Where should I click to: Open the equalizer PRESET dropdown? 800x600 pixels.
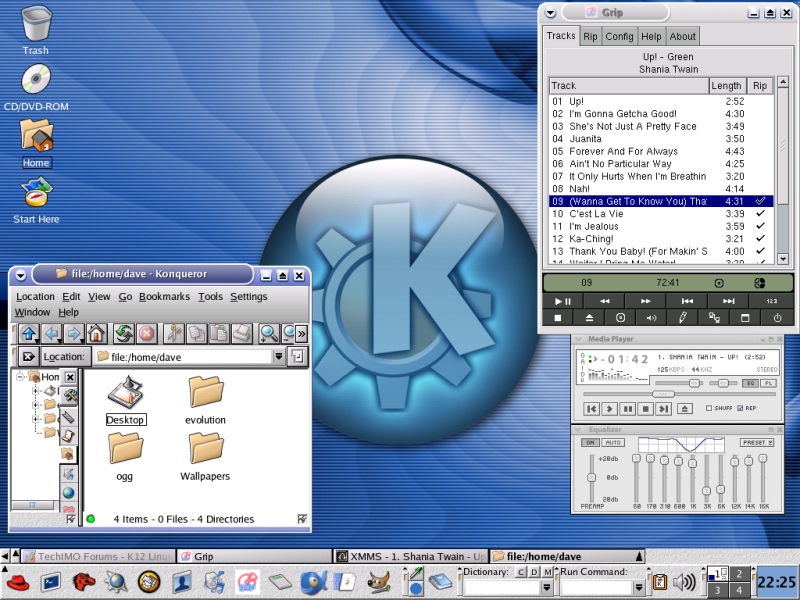click(x=757, y=442)
